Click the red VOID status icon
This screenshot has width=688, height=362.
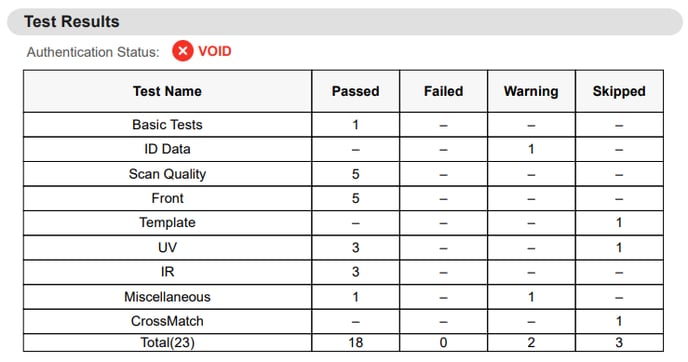[183, 51]
